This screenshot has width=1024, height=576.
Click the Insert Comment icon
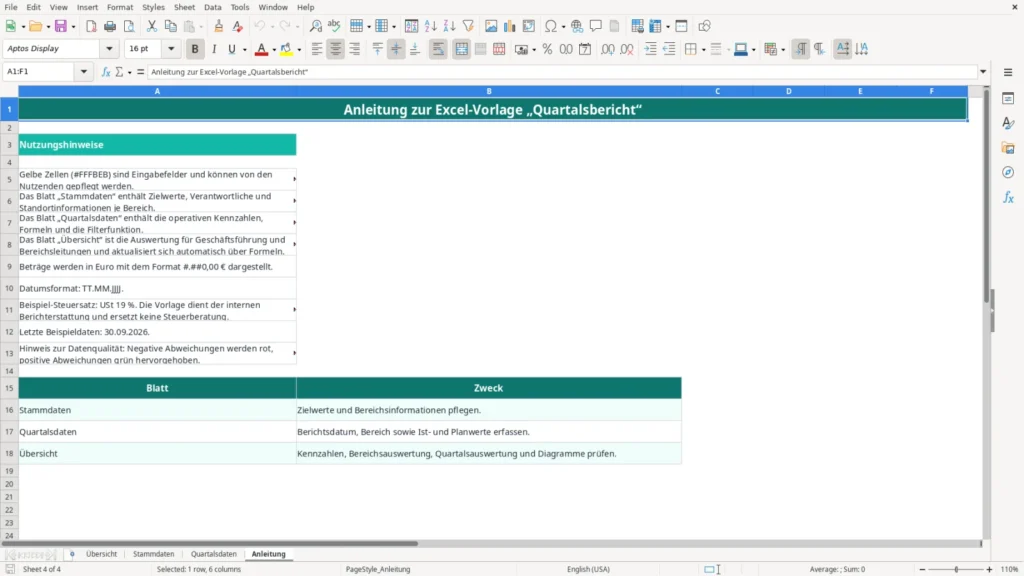pyautogui.click(x=596, y=26)
